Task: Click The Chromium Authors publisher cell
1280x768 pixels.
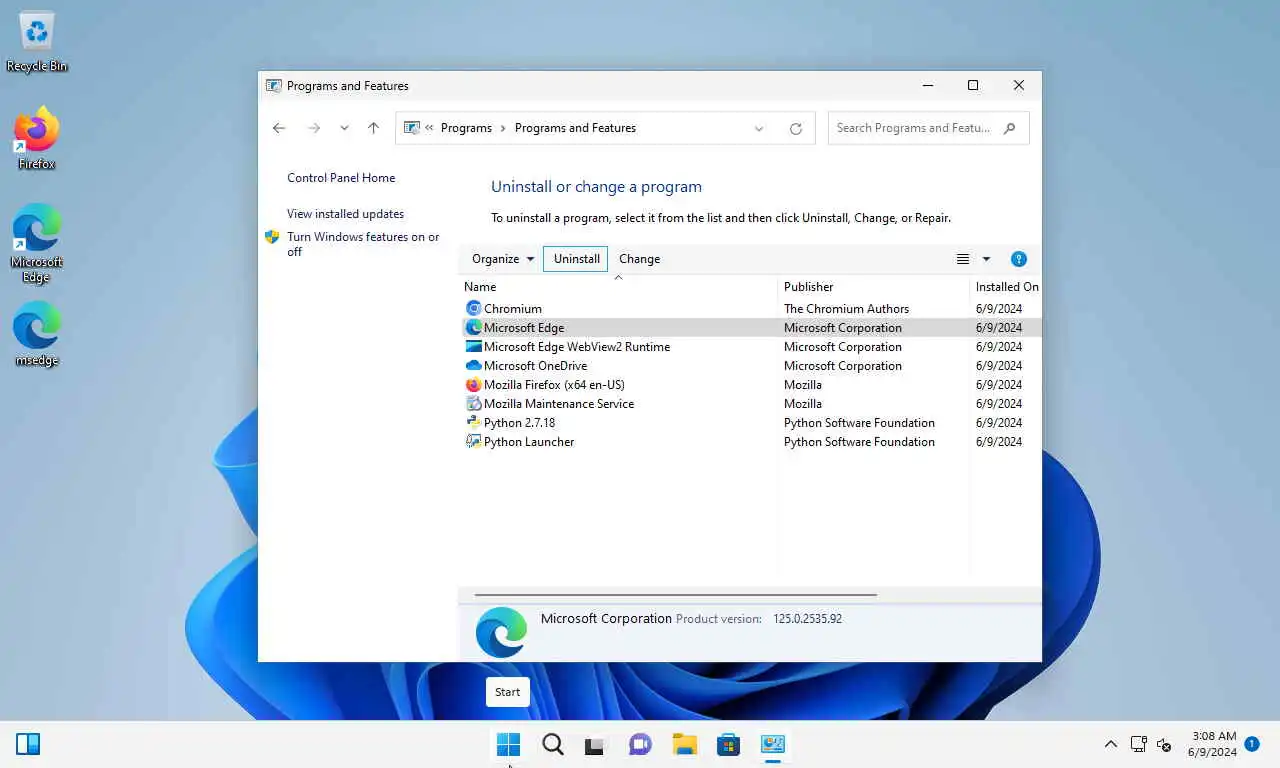Action: tap(846, 309)
